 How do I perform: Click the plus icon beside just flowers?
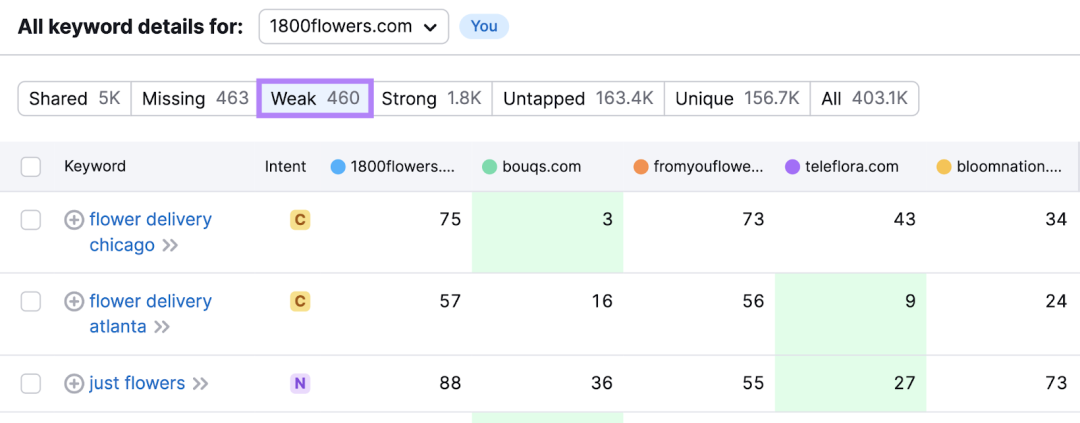coord(73,383)
